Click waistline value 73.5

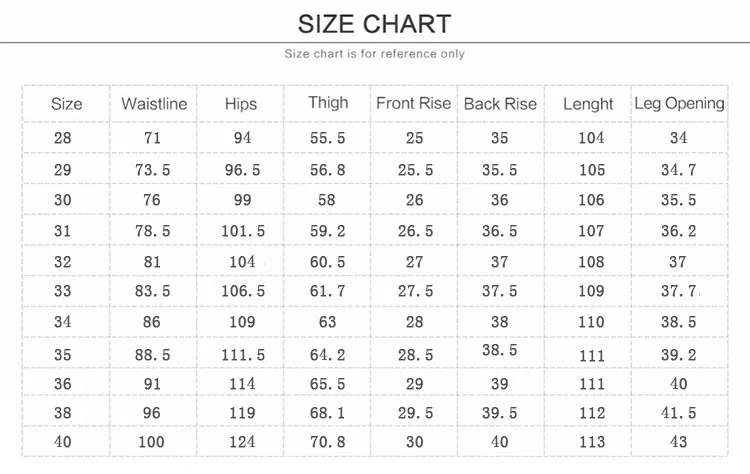(152, 170)
